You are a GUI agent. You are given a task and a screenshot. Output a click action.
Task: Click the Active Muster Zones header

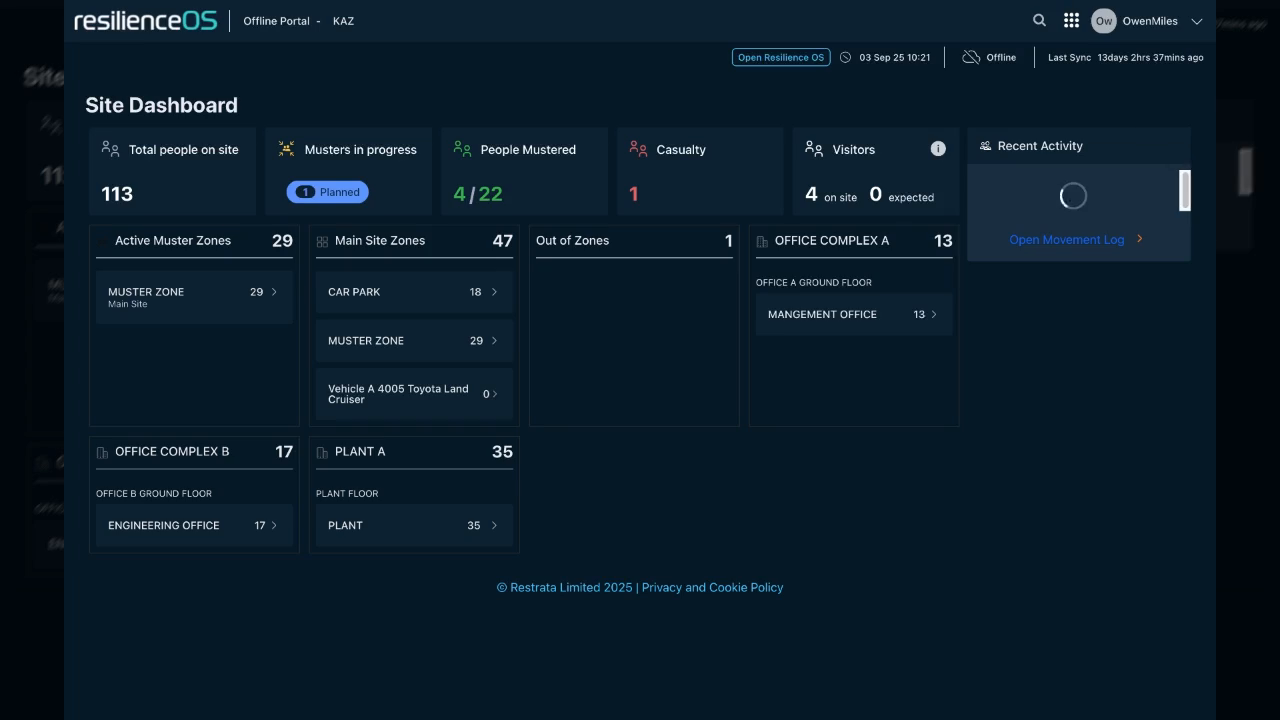[x=173, y=240]
